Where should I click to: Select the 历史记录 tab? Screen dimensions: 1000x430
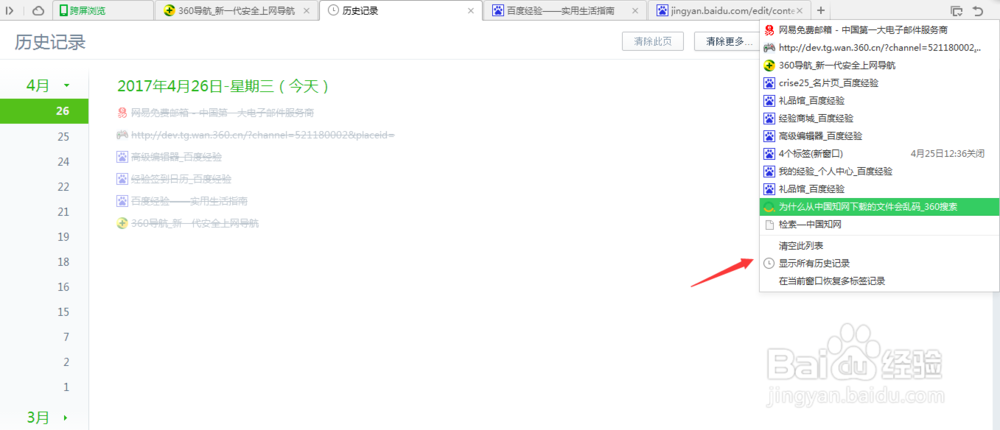click(x=400, y=11)
